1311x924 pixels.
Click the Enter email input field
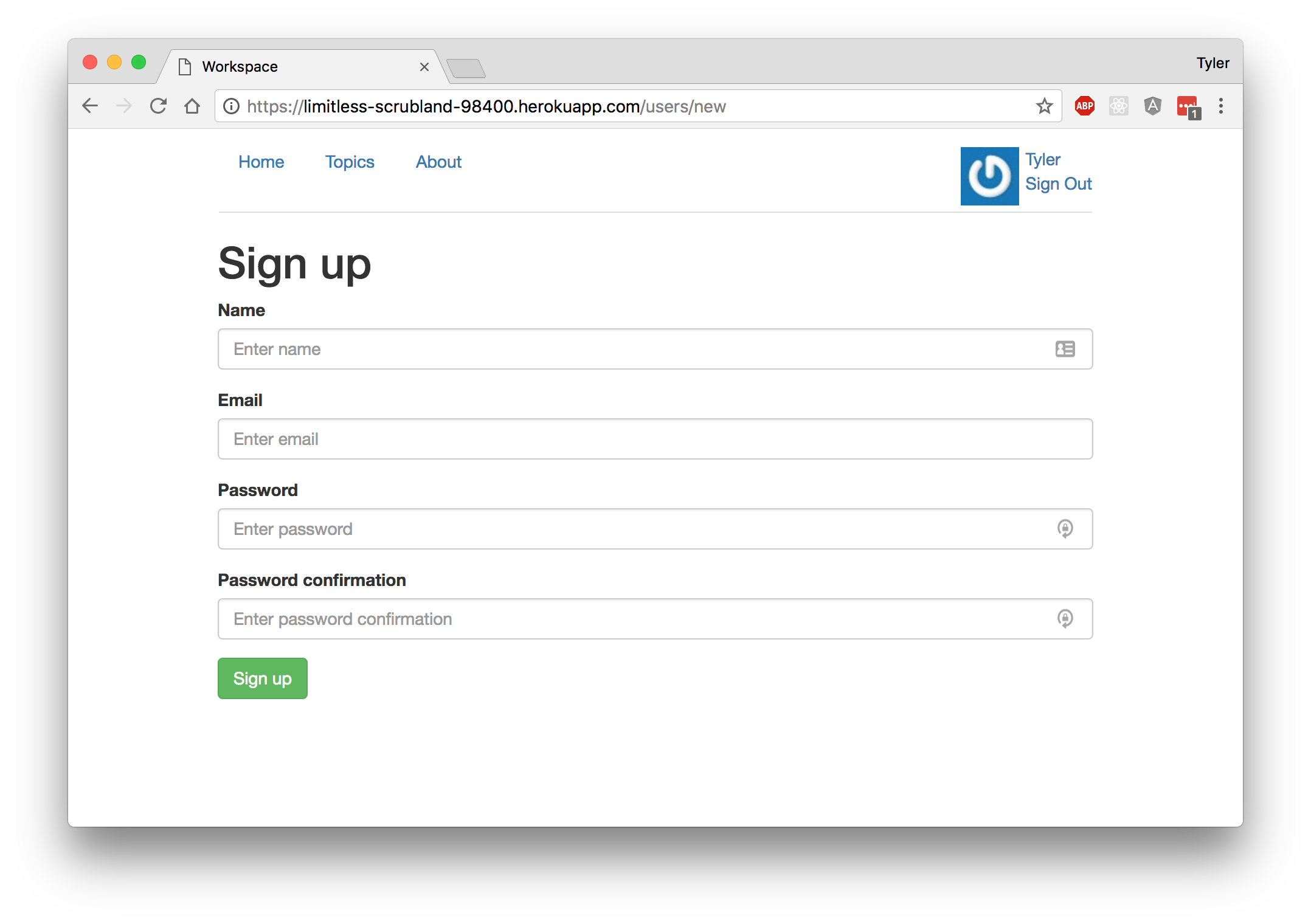click(654, 438)
